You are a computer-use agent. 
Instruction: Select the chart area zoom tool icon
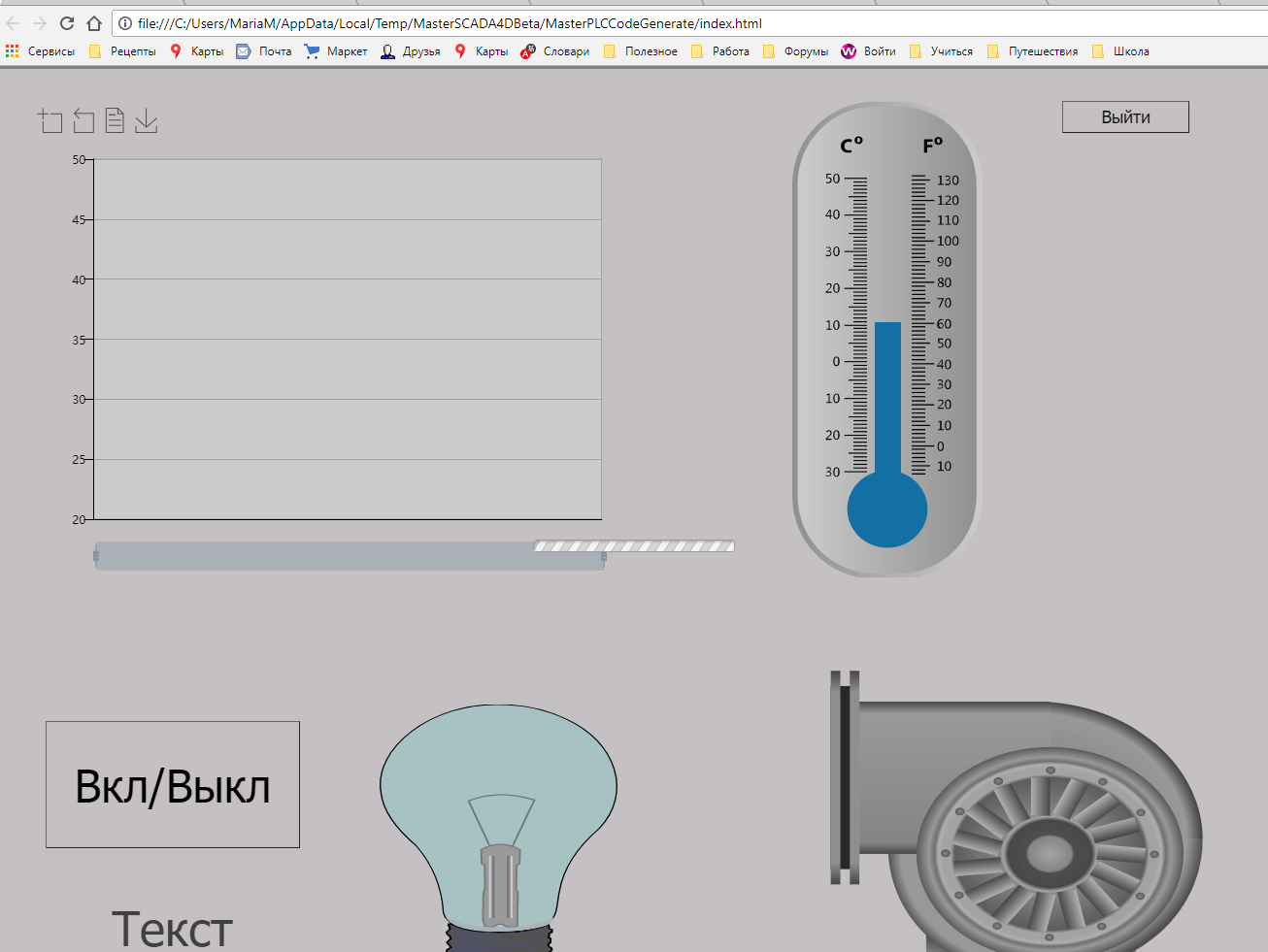click(50, 120)
